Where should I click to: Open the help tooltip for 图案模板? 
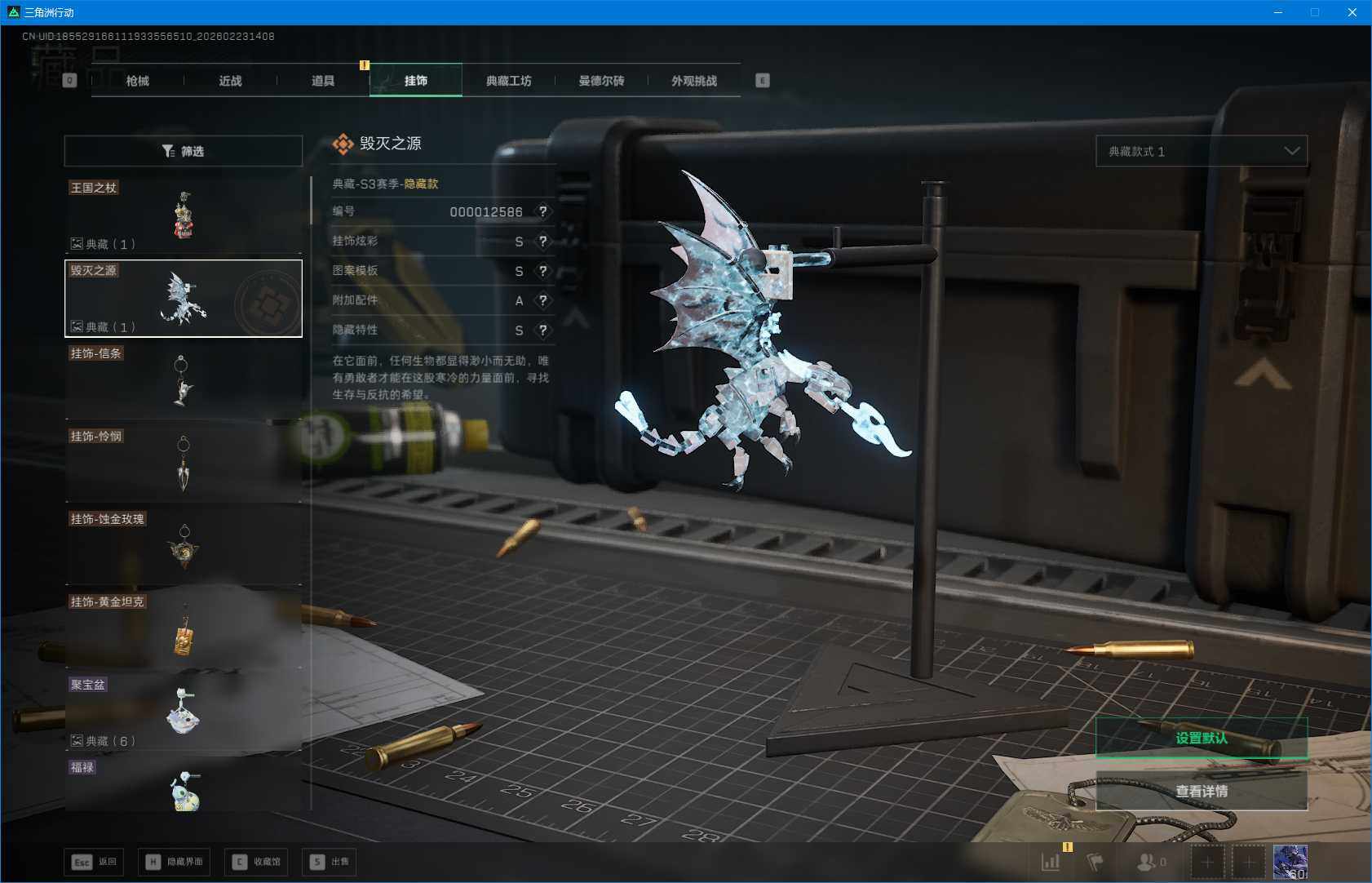pyautogui.click(x=542, y=271)
